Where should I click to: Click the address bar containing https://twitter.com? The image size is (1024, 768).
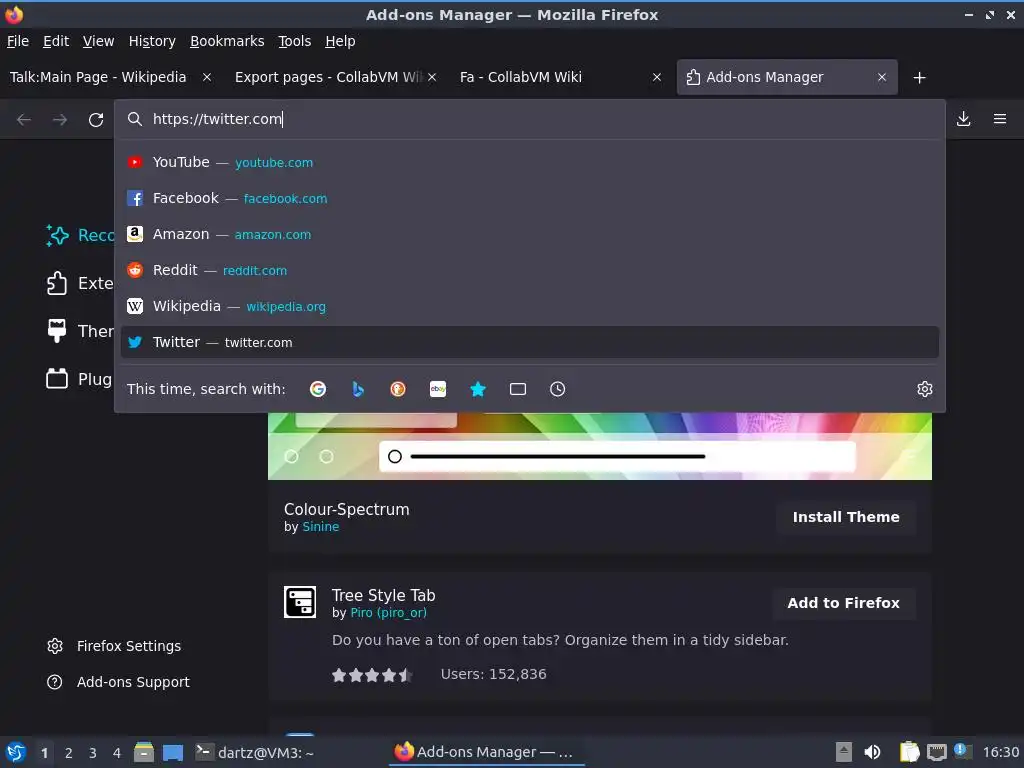pyautogui.click(x=530, y=119)
